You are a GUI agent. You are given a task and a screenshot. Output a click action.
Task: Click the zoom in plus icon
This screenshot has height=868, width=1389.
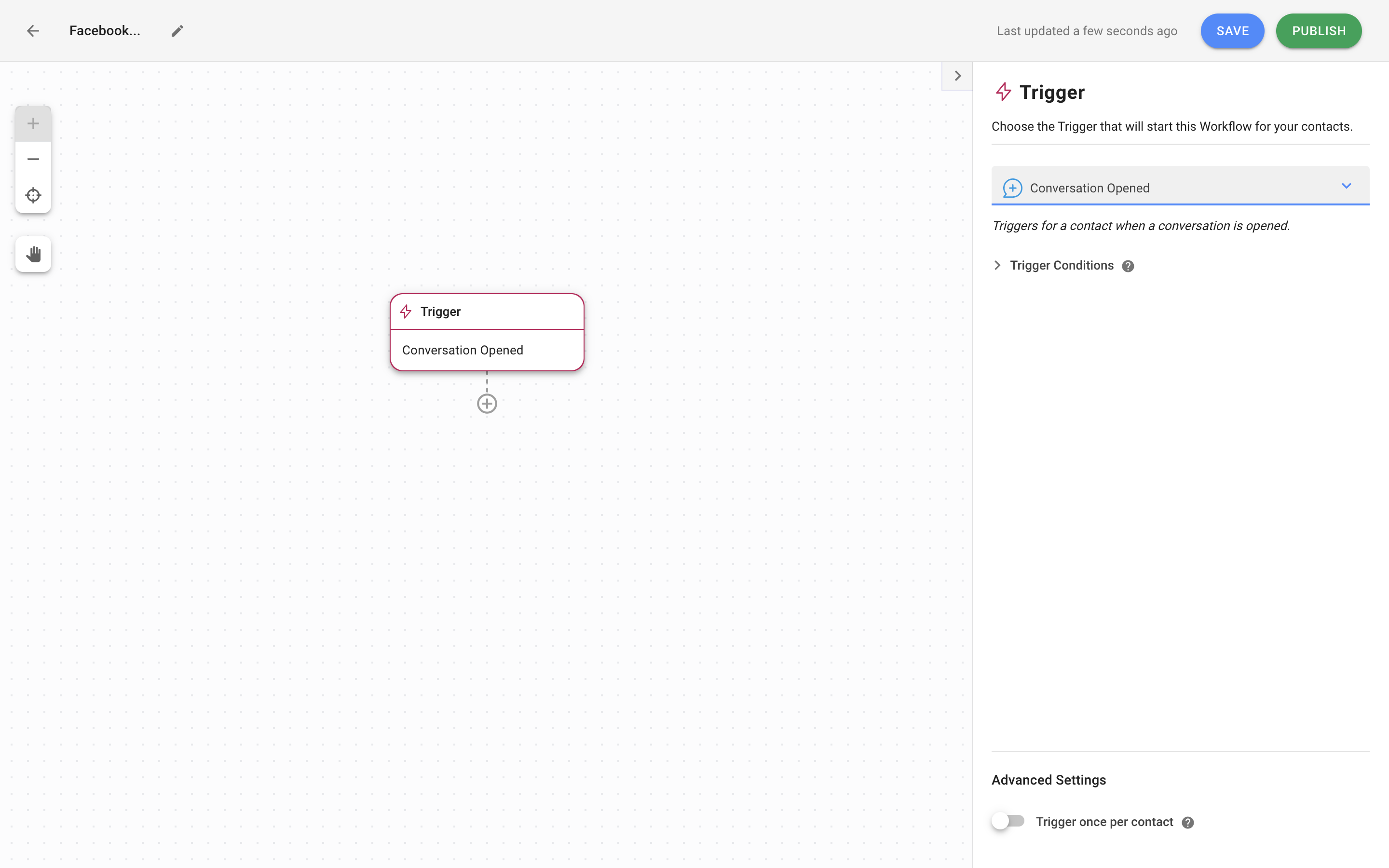tap(33, 123)
